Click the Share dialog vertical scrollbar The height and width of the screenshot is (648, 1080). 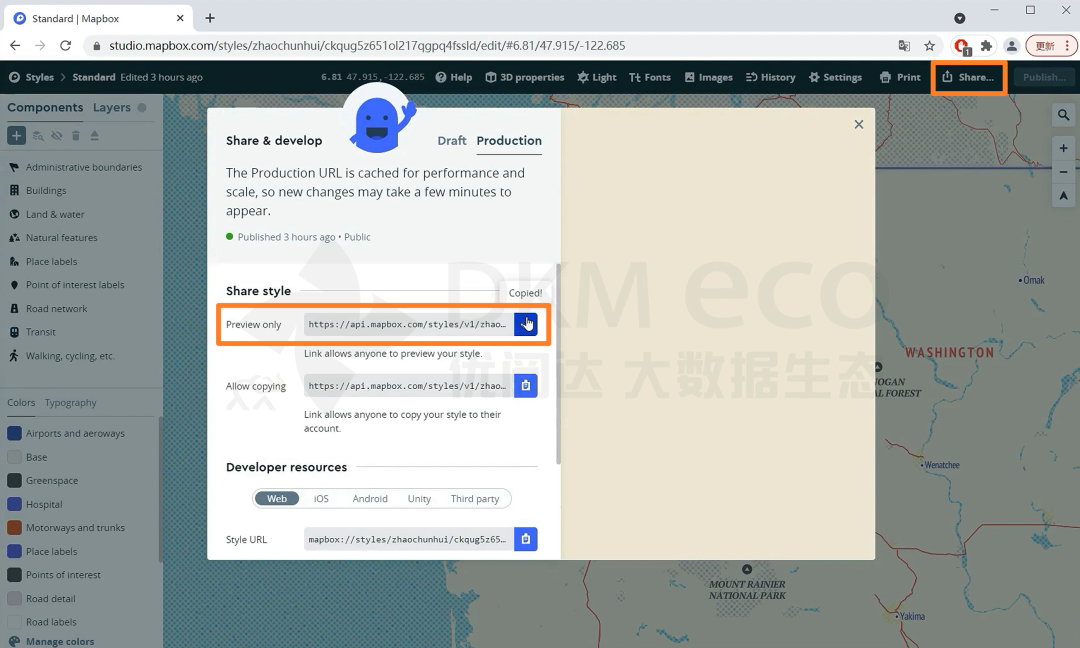[558, 365]
